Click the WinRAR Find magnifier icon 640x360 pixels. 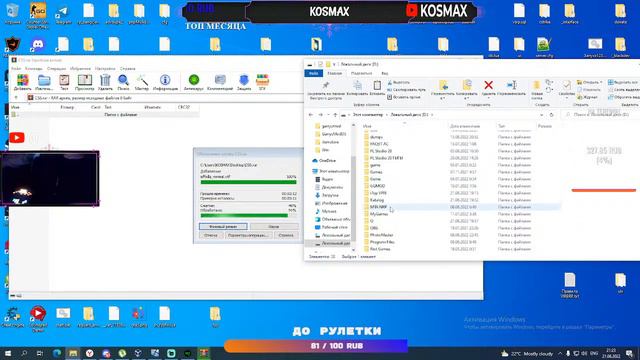click(123, 80)
